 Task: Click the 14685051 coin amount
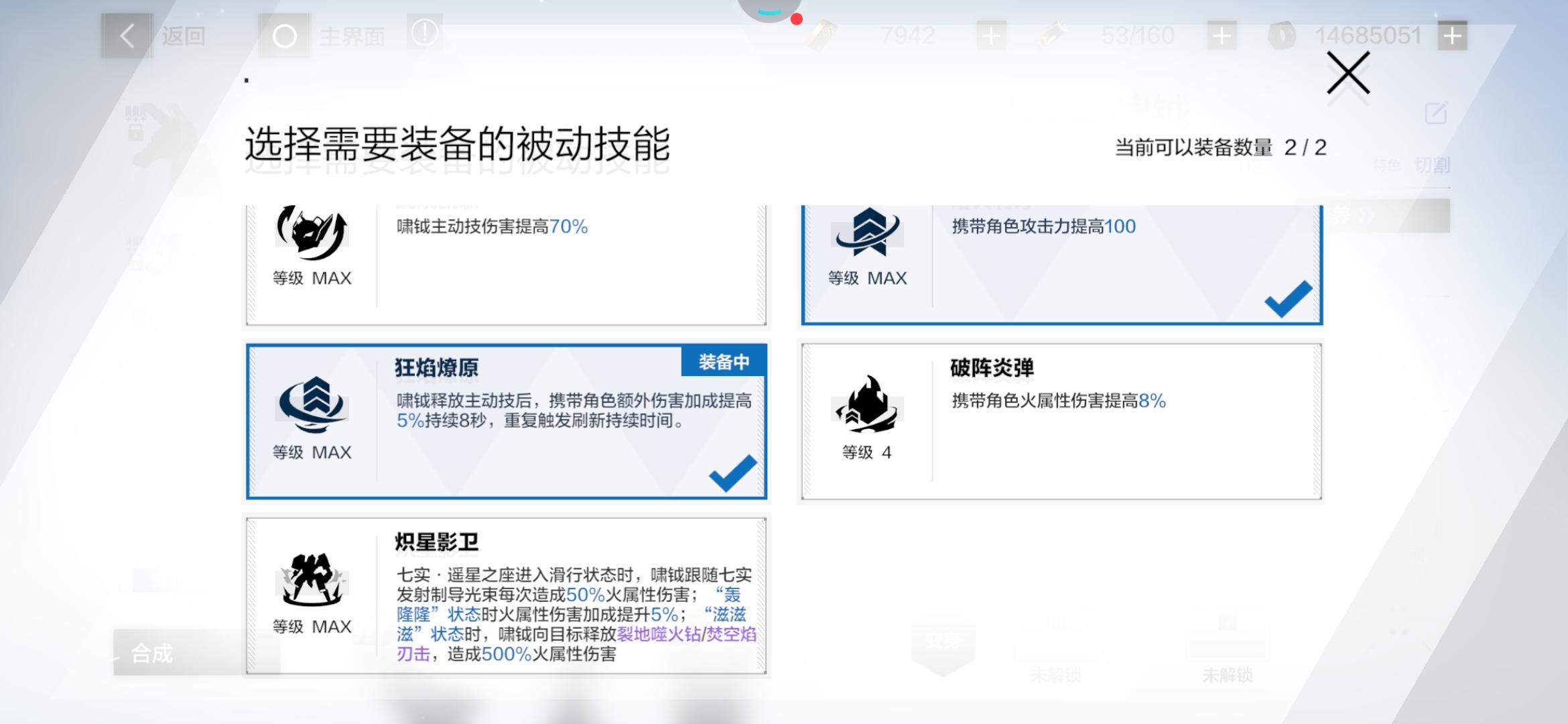coord(1368,36)
